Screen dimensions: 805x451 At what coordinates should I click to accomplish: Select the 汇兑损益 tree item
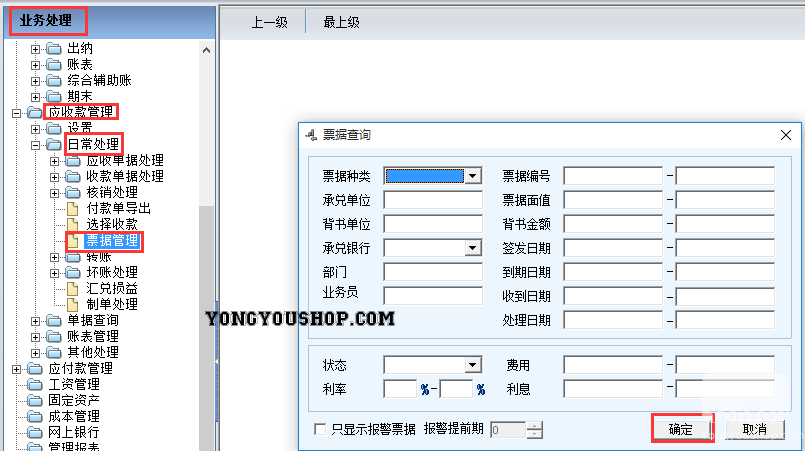(112, 289)
